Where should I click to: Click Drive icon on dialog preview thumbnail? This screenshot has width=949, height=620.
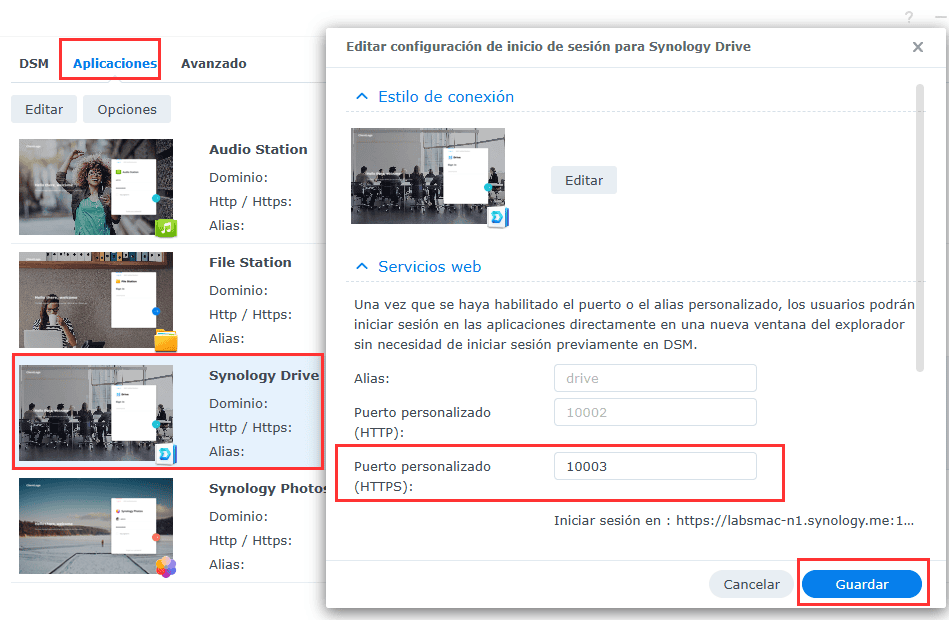click(498, 217)
